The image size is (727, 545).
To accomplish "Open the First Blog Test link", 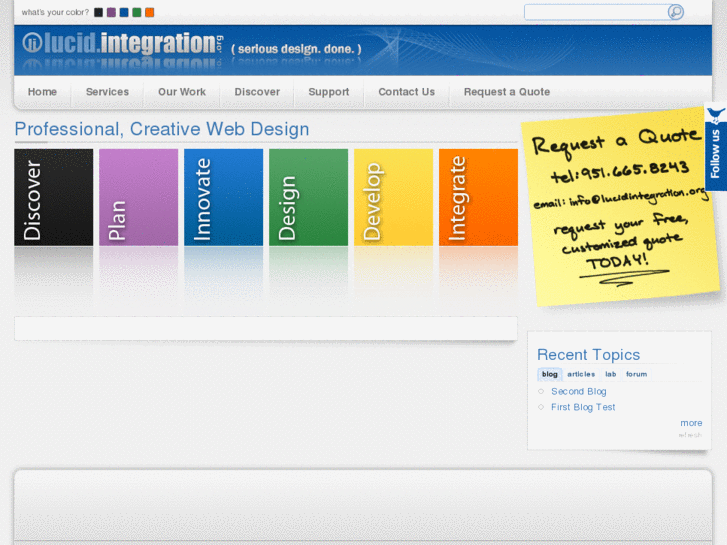I will pos(583,407).
